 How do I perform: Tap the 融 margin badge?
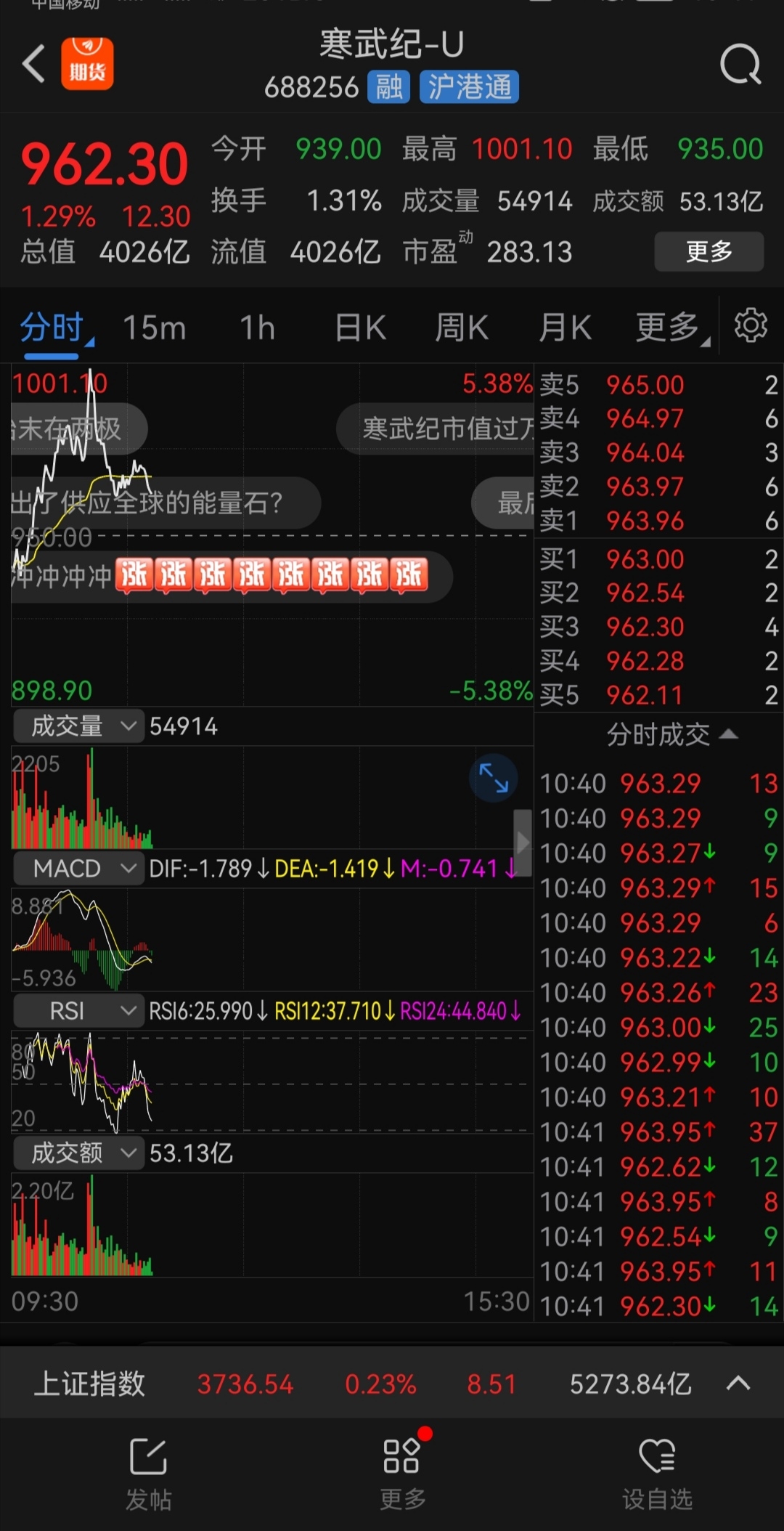point(389,87)
